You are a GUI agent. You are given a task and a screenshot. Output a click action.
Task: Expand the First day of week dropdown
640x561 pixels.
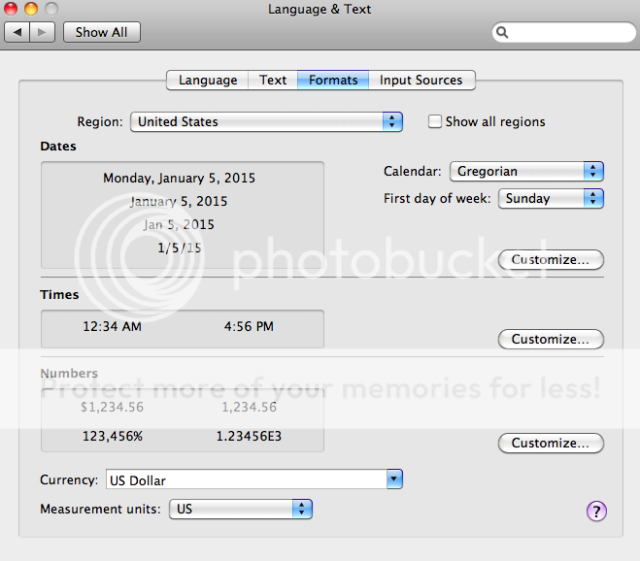pyautogui.click(x=551, y=198)
